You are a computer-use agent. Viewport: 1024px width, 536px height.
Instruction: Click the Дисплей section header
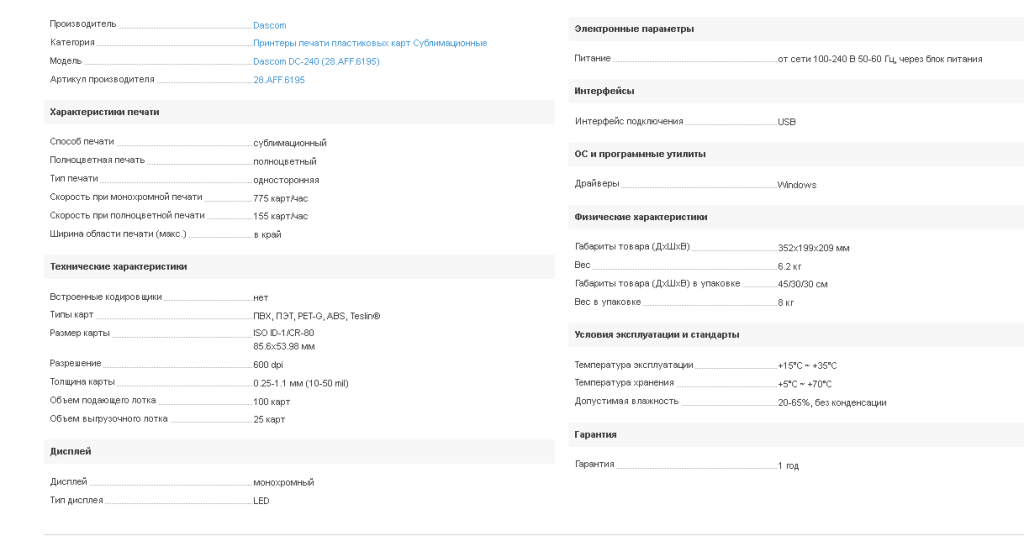(70, 452)
